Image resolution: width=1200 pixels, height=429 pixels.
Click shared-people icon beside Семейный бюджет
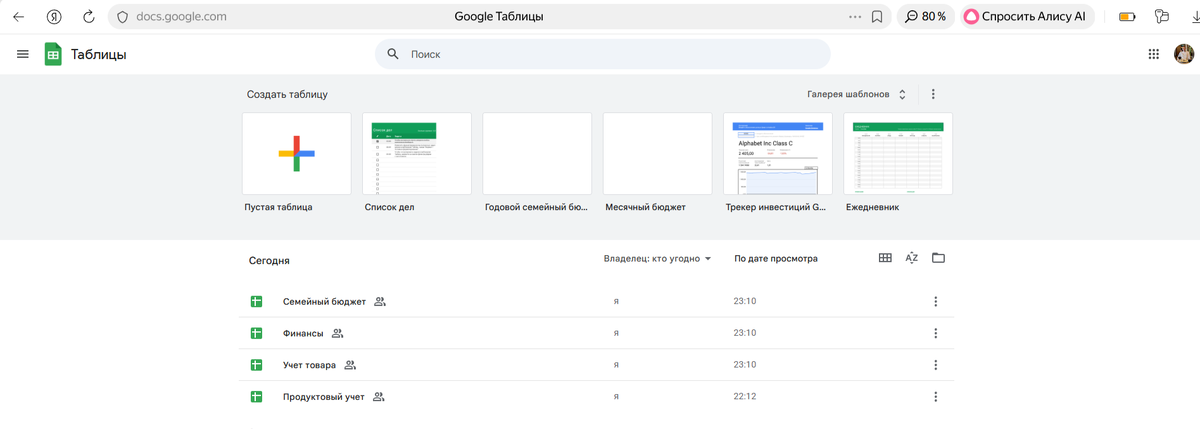380,301
